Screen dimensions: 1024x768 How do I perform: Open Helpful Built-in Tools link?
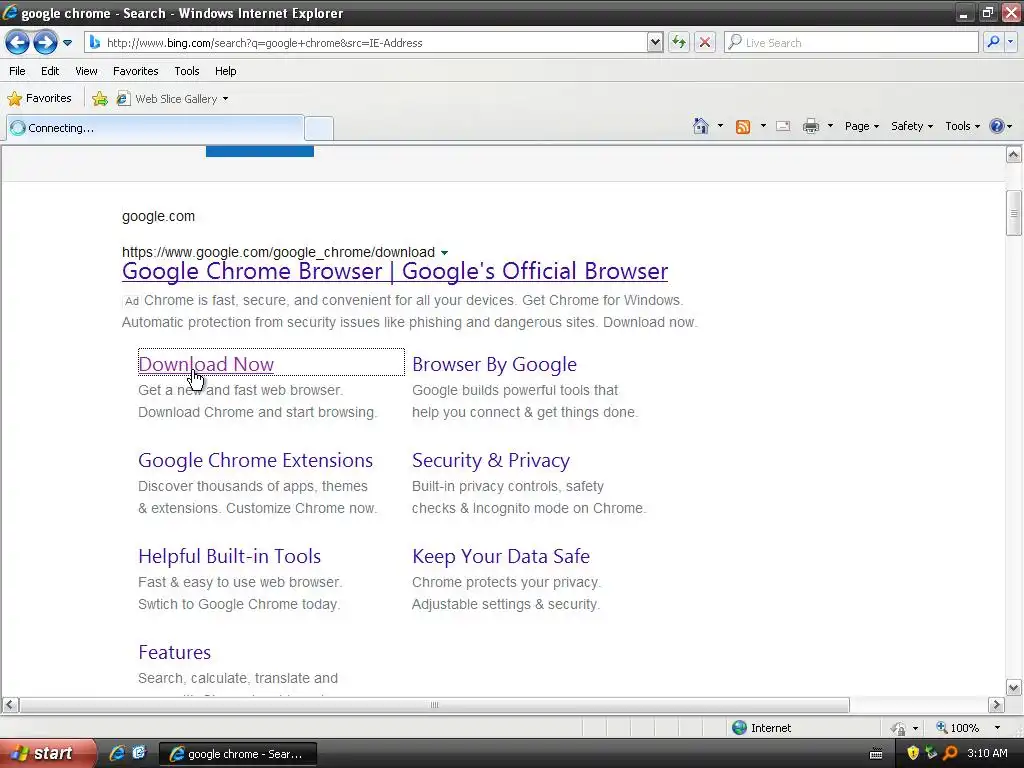pos(229,556)
